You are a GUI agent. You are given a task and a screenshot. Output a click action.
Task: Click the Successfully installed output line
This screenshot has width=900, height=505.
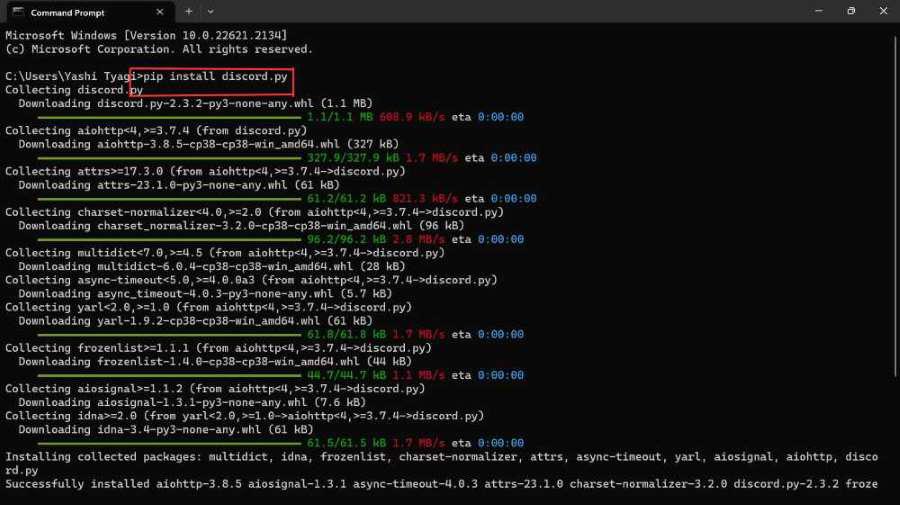[x=441, y=484]
